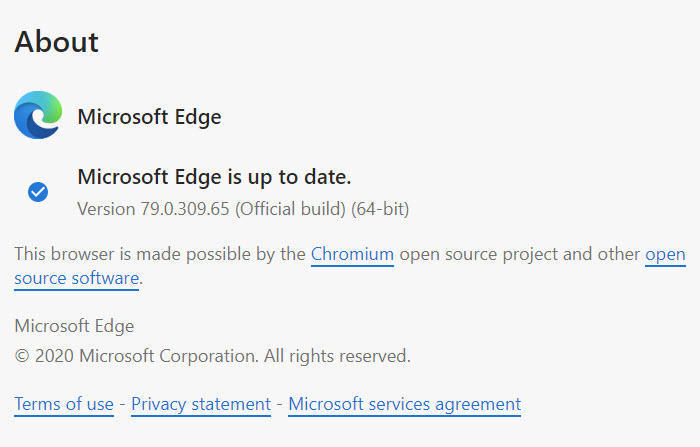Open the Terms of use link

[64, 404]
